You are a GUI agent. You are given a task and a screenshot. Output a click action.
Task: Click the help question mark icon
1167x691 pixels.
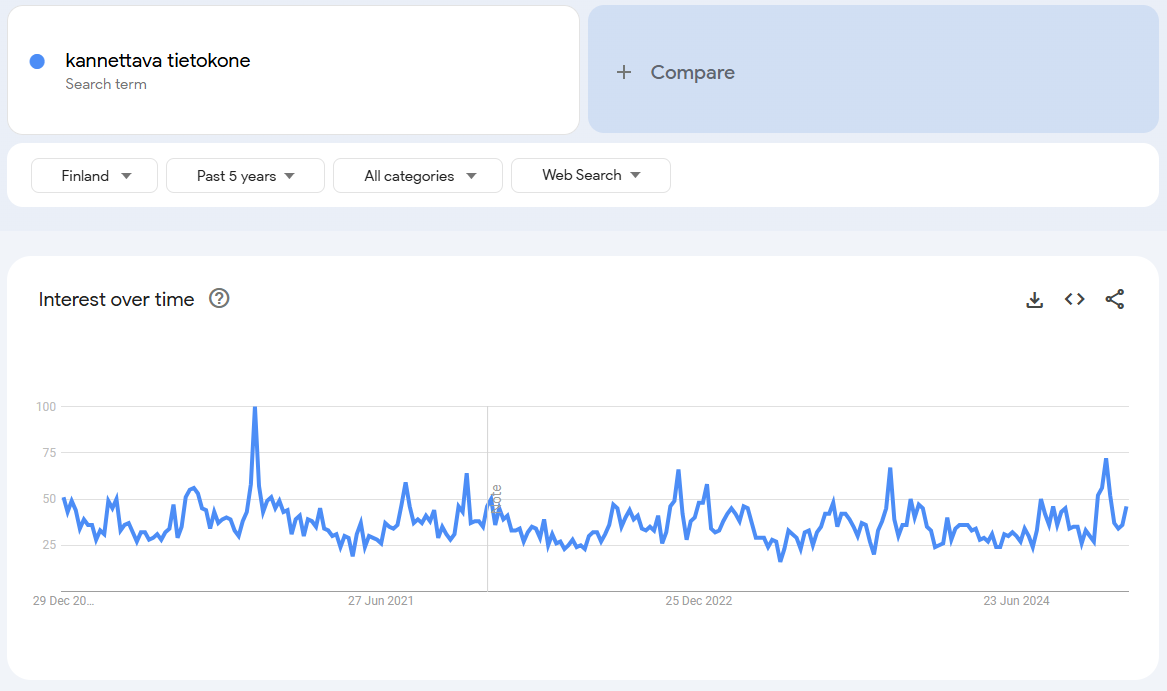click(219, 298)
